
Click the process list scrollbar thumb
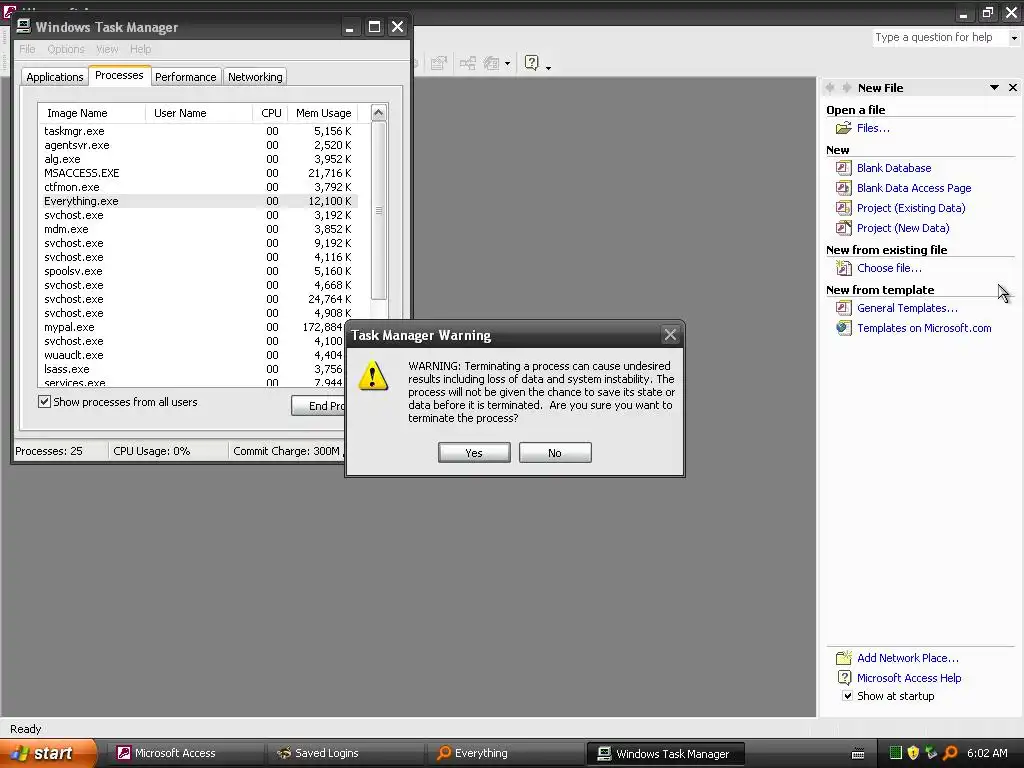tap(379, 210)
